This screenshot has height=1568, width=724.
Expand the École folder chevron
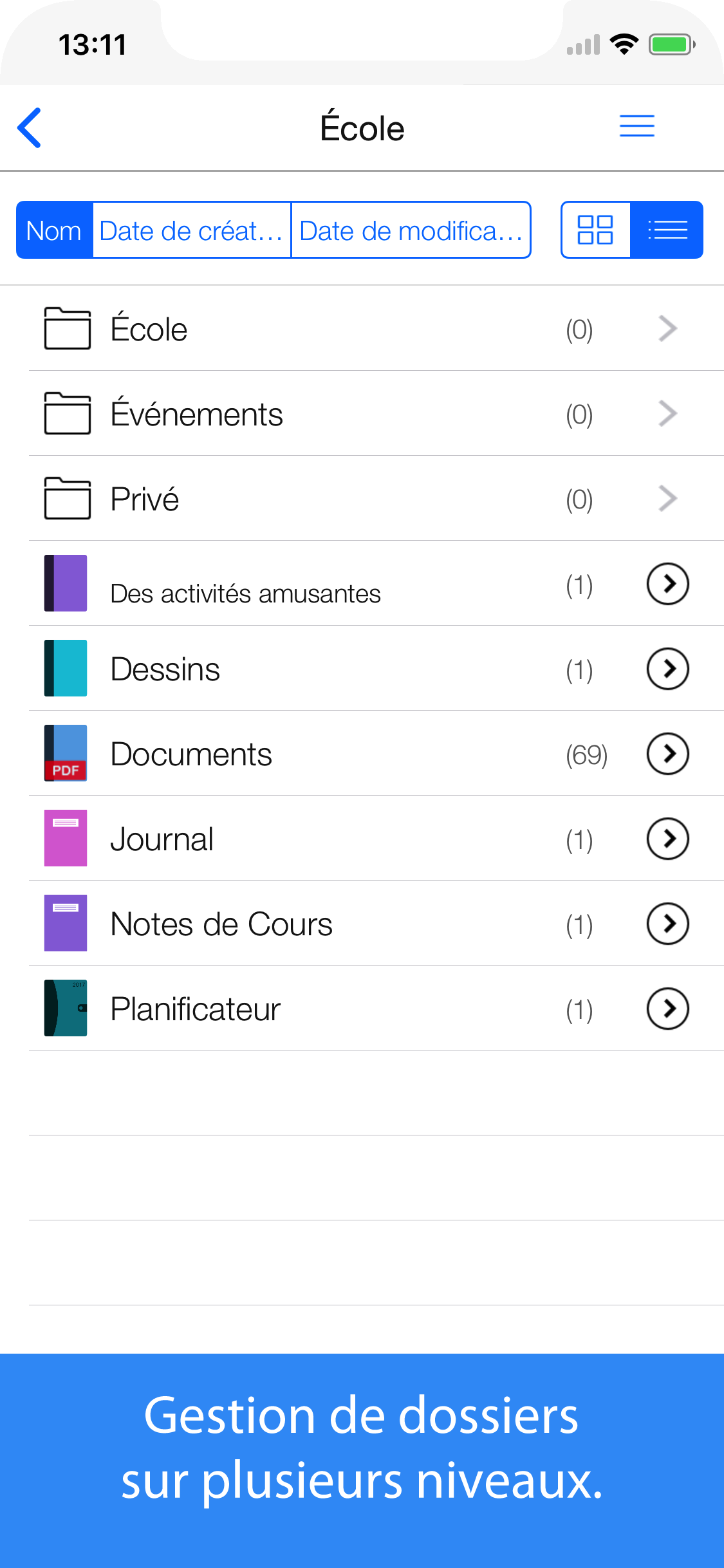click(x=668, y=328)
